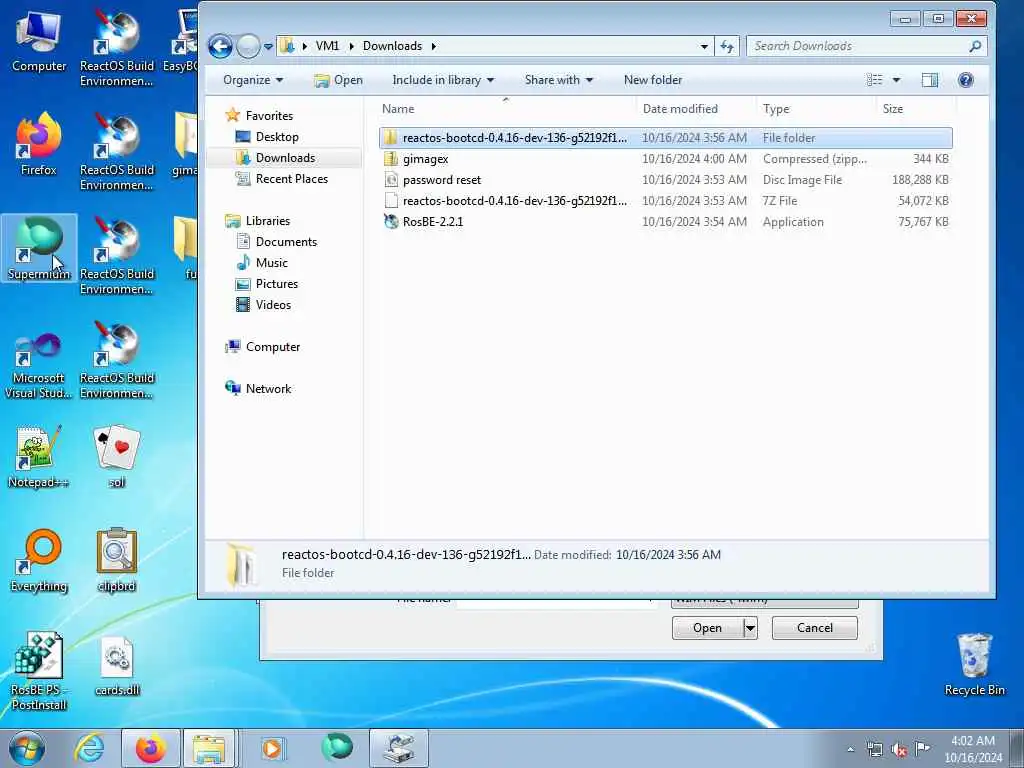Select the Recycle Bin icon
This screenshot has width=1024, height=768.
(974, 665)
